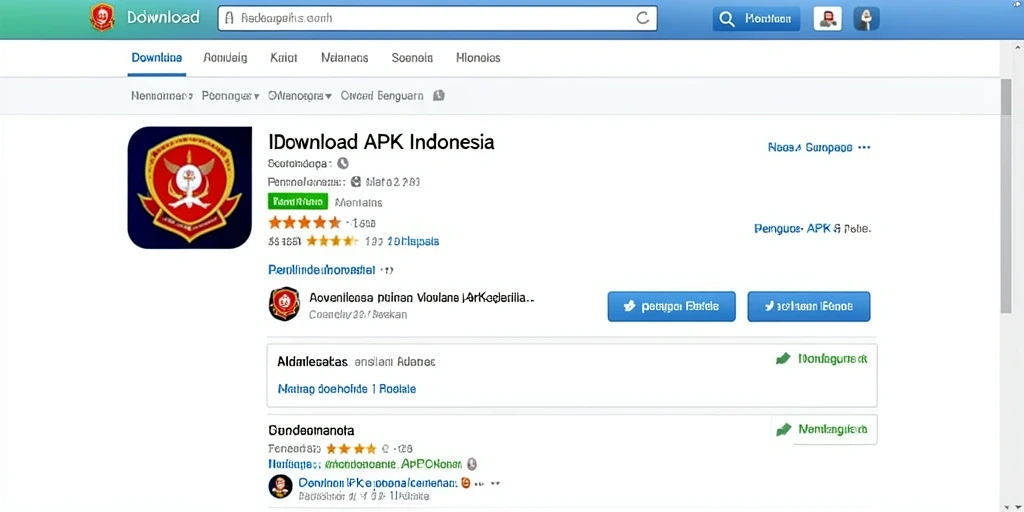Click the cartoon avatar icon at bottom
1024x512 pixels.
point(280,487)
